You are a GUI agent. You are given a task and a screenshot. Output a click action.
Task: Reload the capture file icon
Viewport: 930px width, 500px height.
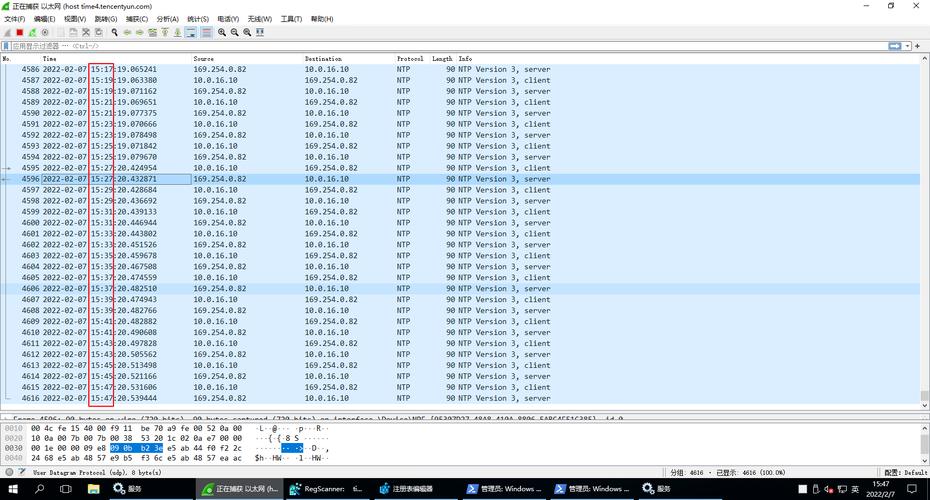coord(98,33)
